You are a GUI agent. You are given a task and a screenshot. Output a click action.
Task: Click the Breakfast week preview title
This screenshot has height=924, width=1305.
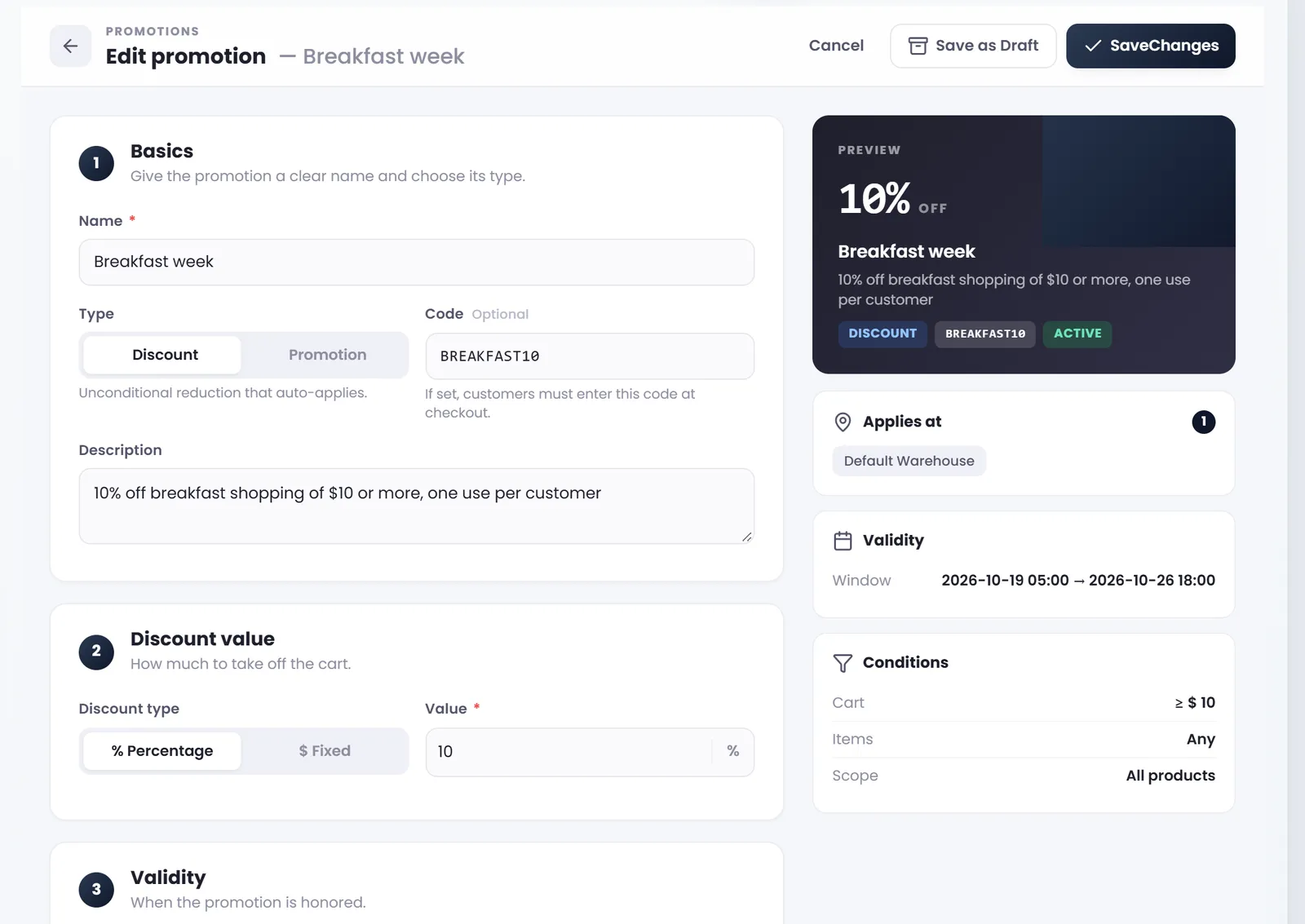coord(906,251)
